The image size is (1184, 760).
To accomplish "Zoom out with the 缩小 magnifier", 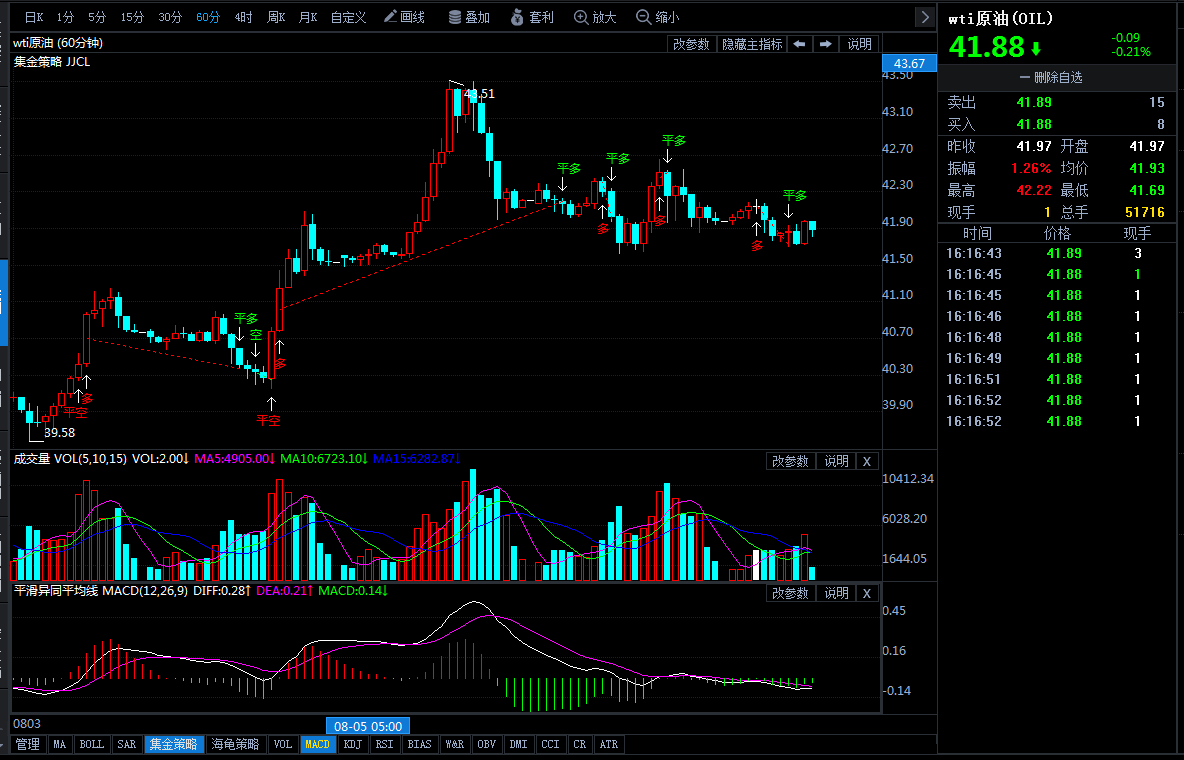I will (x=658, y=17).
